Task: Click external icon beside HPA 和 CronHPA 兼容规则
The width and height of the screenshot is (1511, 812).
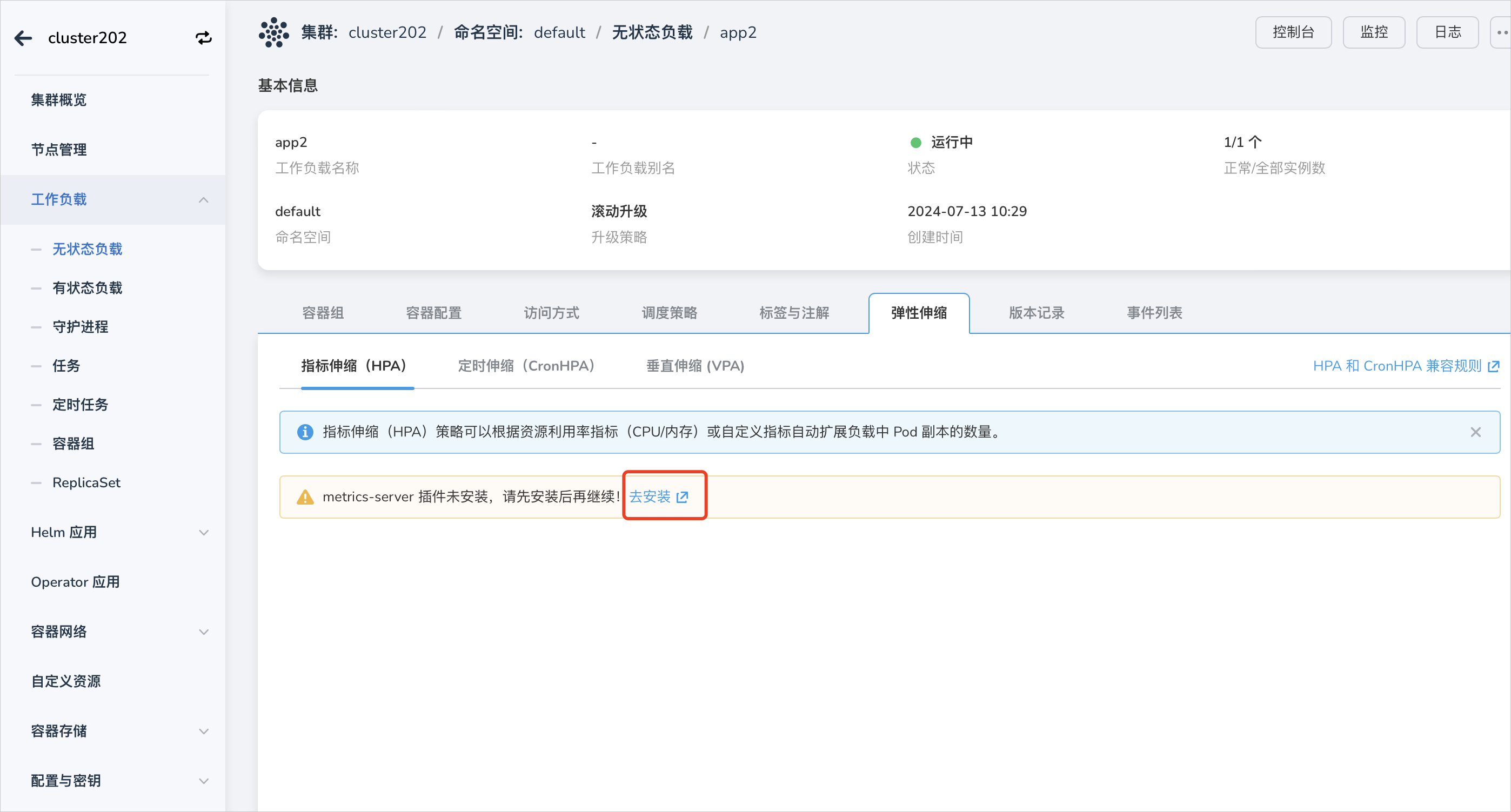Action: [x=1493, y=366]
